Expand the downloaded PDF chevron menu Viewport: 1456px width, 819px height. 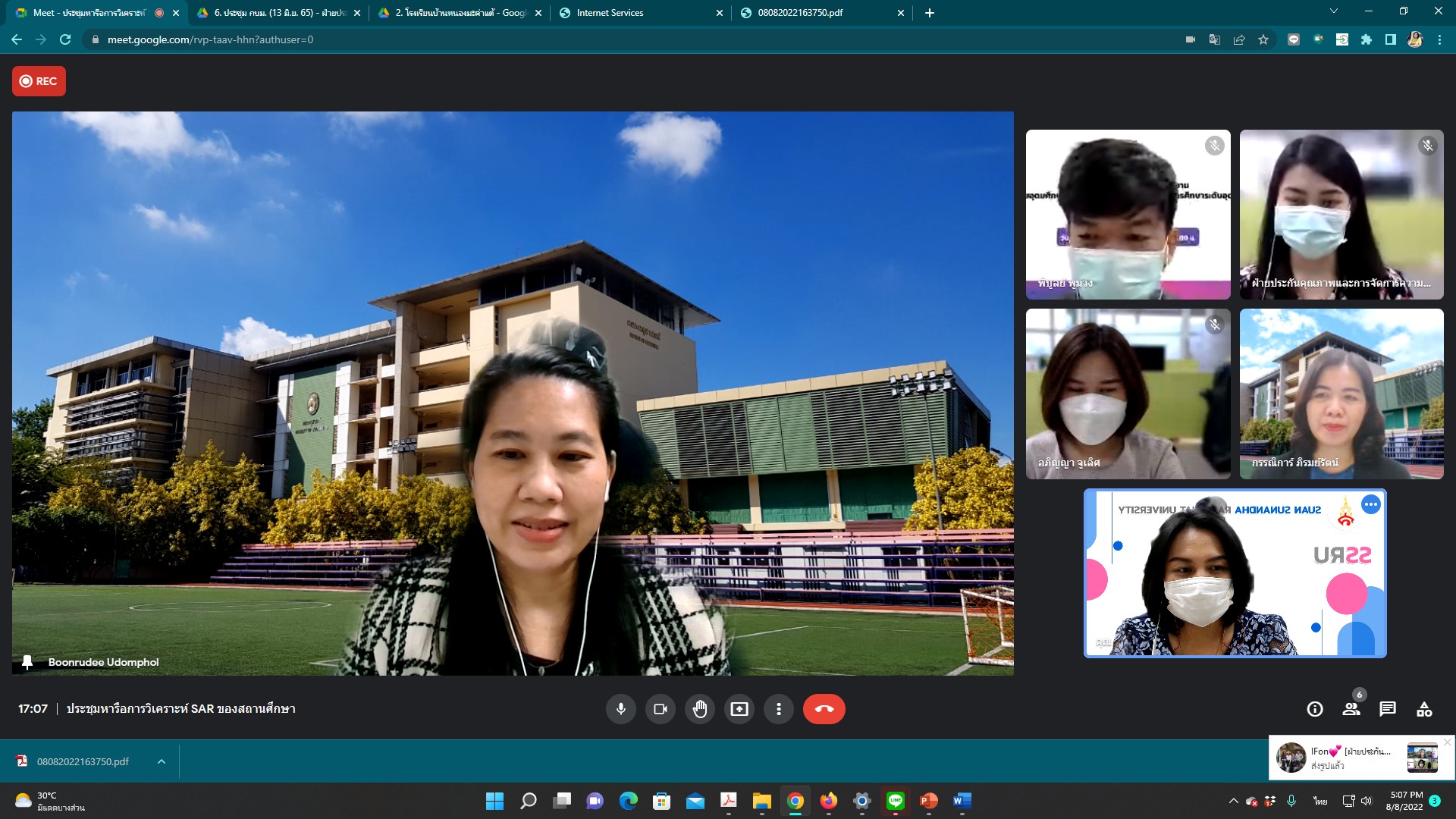tap(161, 761)
